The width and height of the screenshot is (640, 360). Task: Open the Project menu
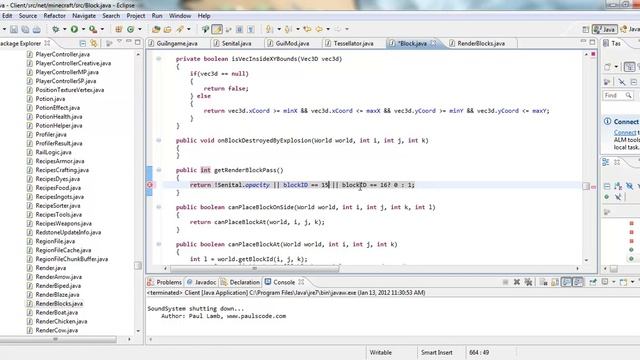point(136,16)
